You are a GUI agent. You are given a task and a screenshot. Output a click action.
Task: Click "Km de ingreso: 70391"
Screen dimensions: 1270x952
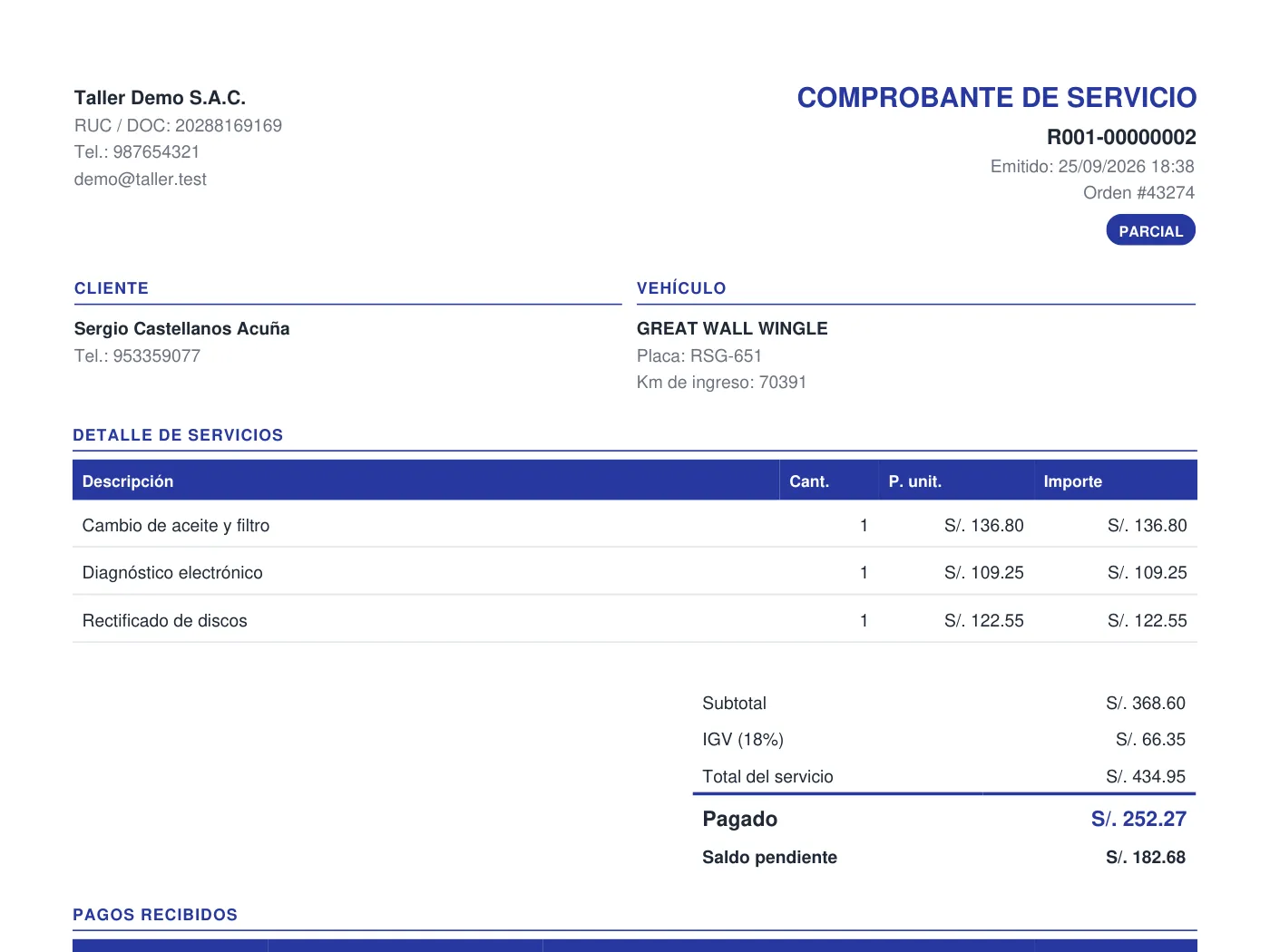point(721,382)
